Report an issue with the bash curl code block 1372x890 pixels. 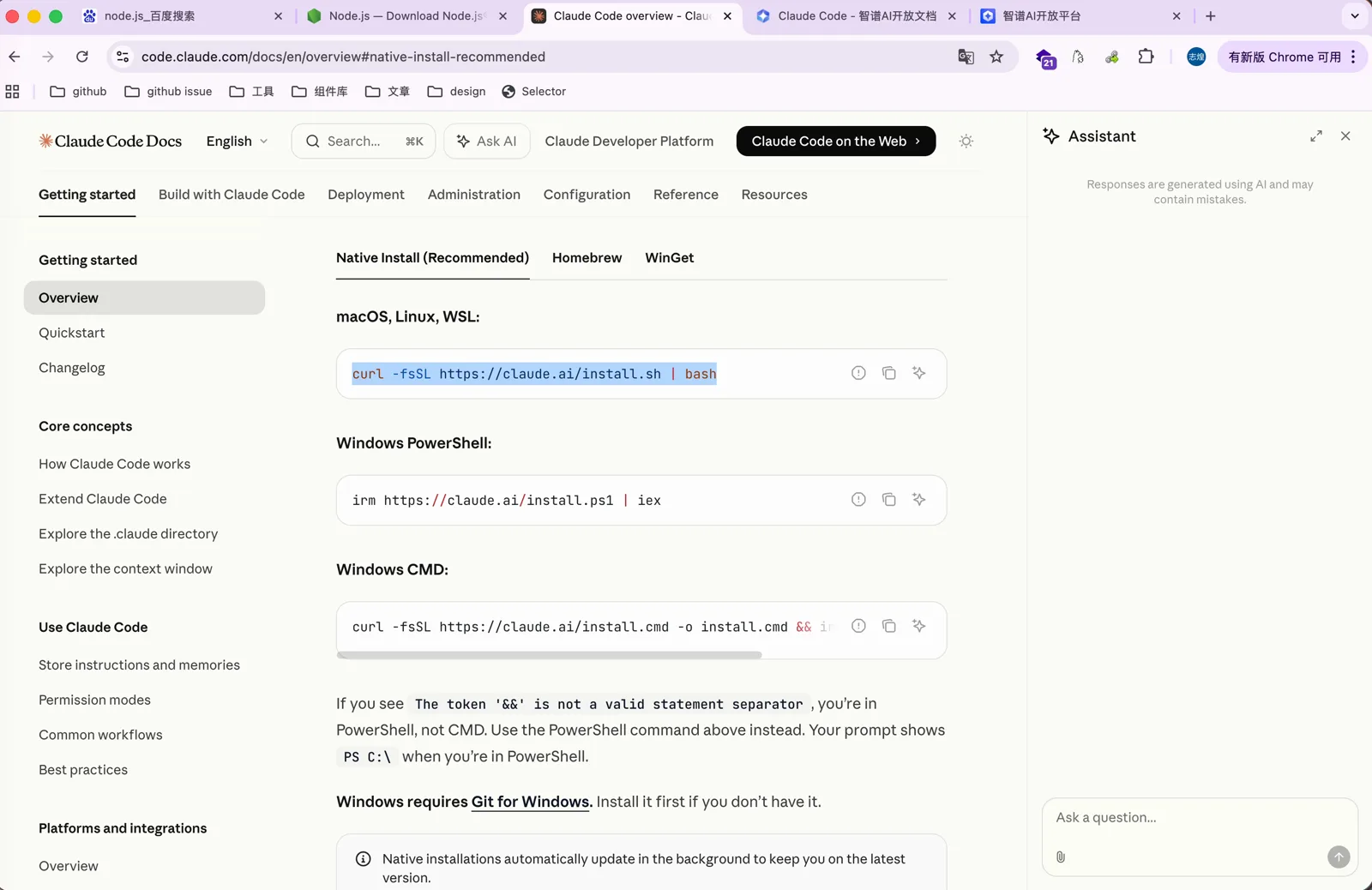click(x=858, y=373)
